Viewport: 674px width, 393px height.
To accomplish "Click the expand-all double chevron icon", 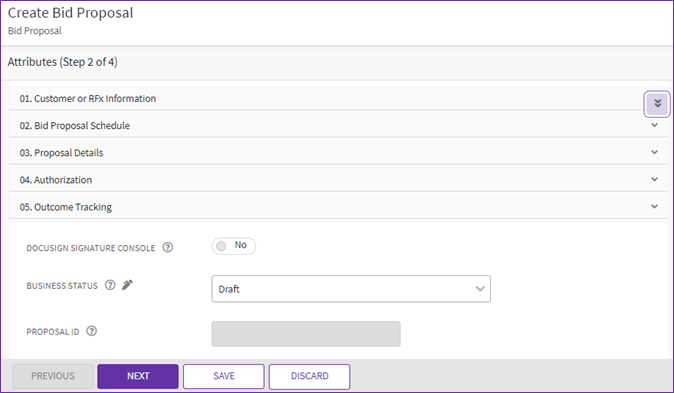I will coord(657,104).
